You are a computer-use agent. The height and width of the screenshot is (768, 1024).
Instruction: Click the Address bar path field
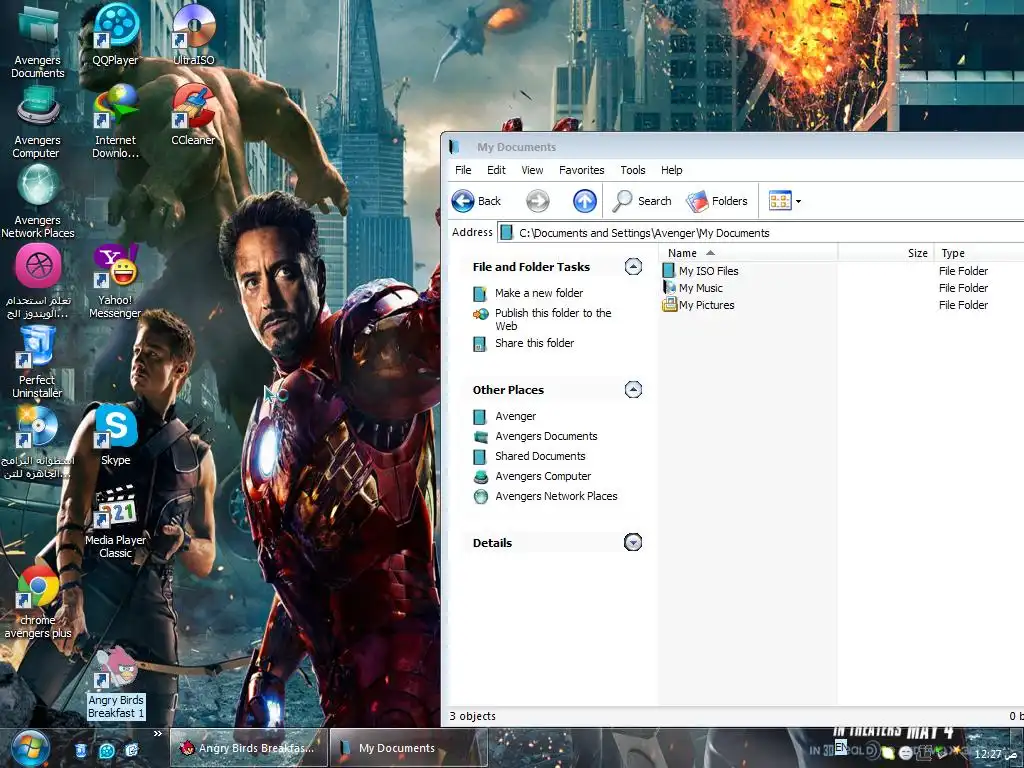tap(760, 232)
